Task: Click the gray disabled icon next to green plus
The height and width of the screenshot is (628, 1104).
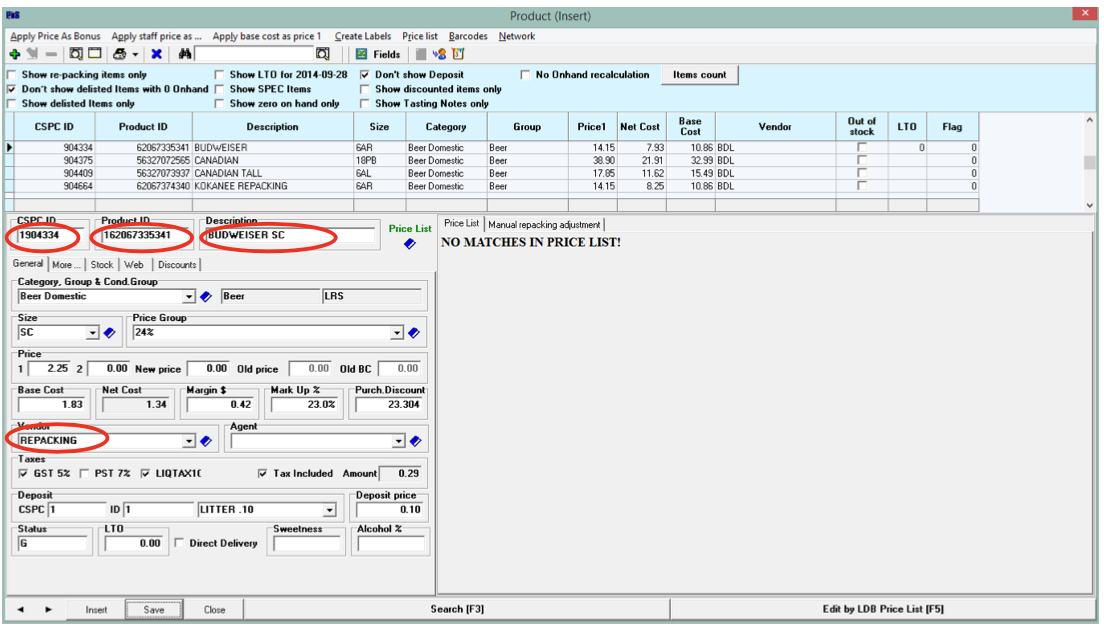Action: click(32, 54)
